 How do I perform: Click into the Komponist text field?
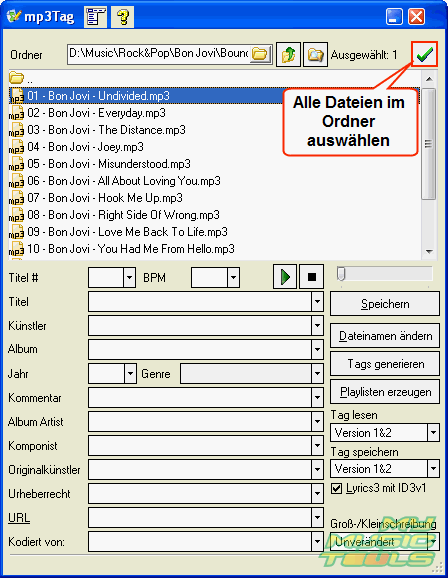click(200, 445)
